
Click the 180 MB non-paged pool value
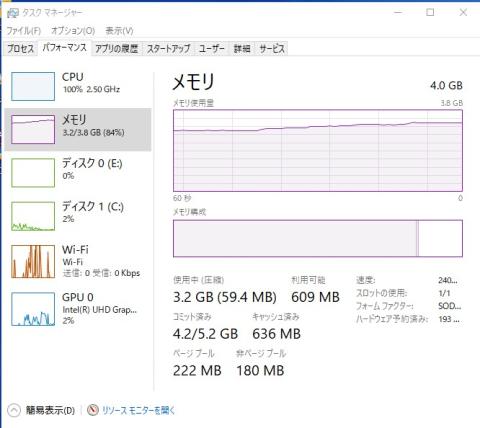260,370
